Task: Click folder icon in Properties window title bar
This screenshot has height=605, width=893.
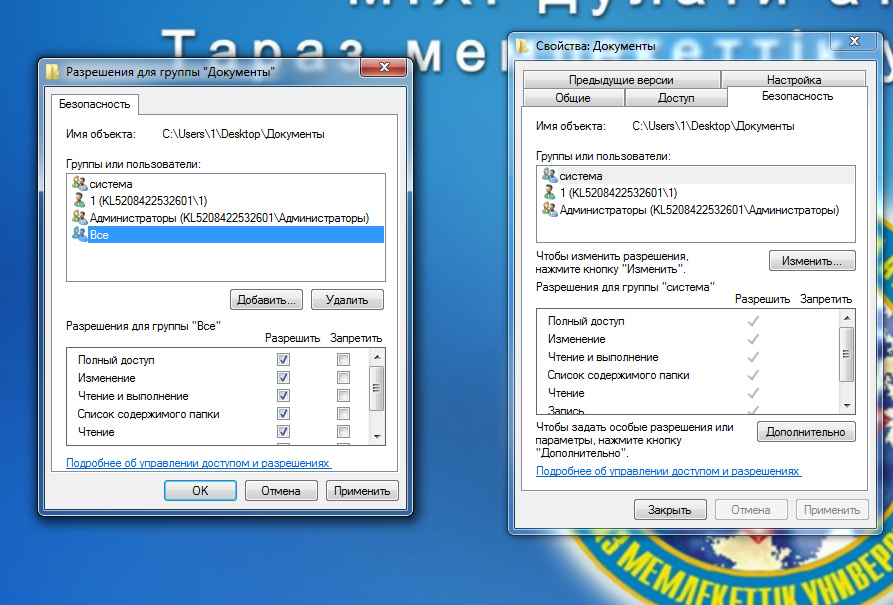Action: 522,46
